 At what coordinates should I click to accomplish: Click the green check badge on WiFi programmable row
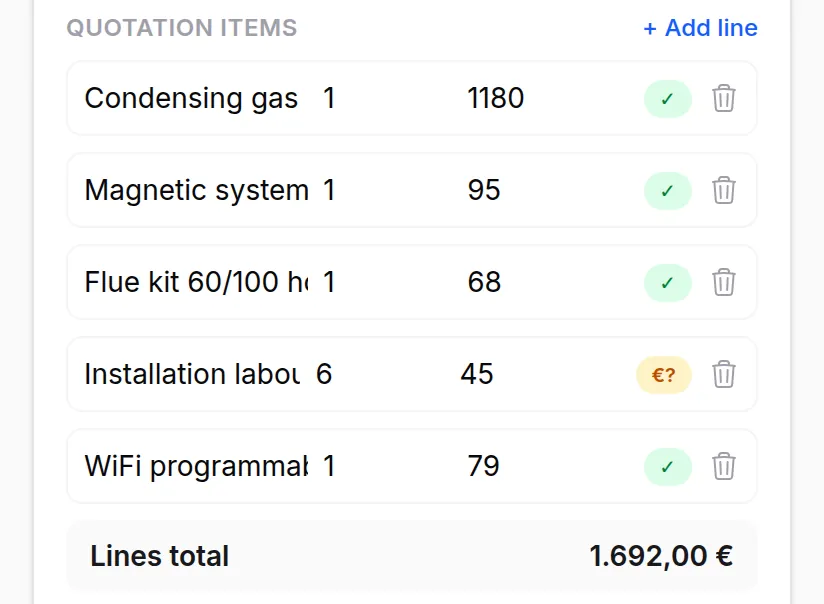point(667,466)
